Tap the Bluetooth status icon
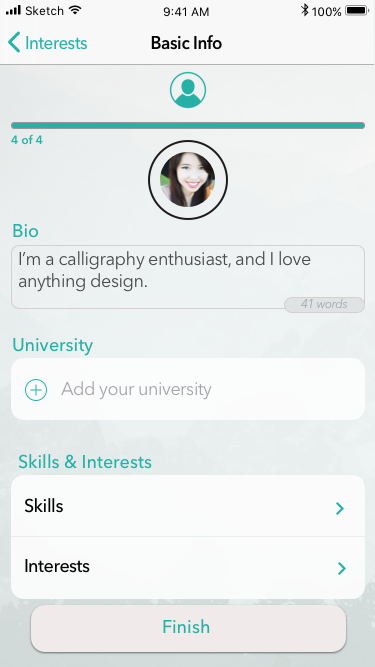The image size is (375, 667). coord(304,10)
